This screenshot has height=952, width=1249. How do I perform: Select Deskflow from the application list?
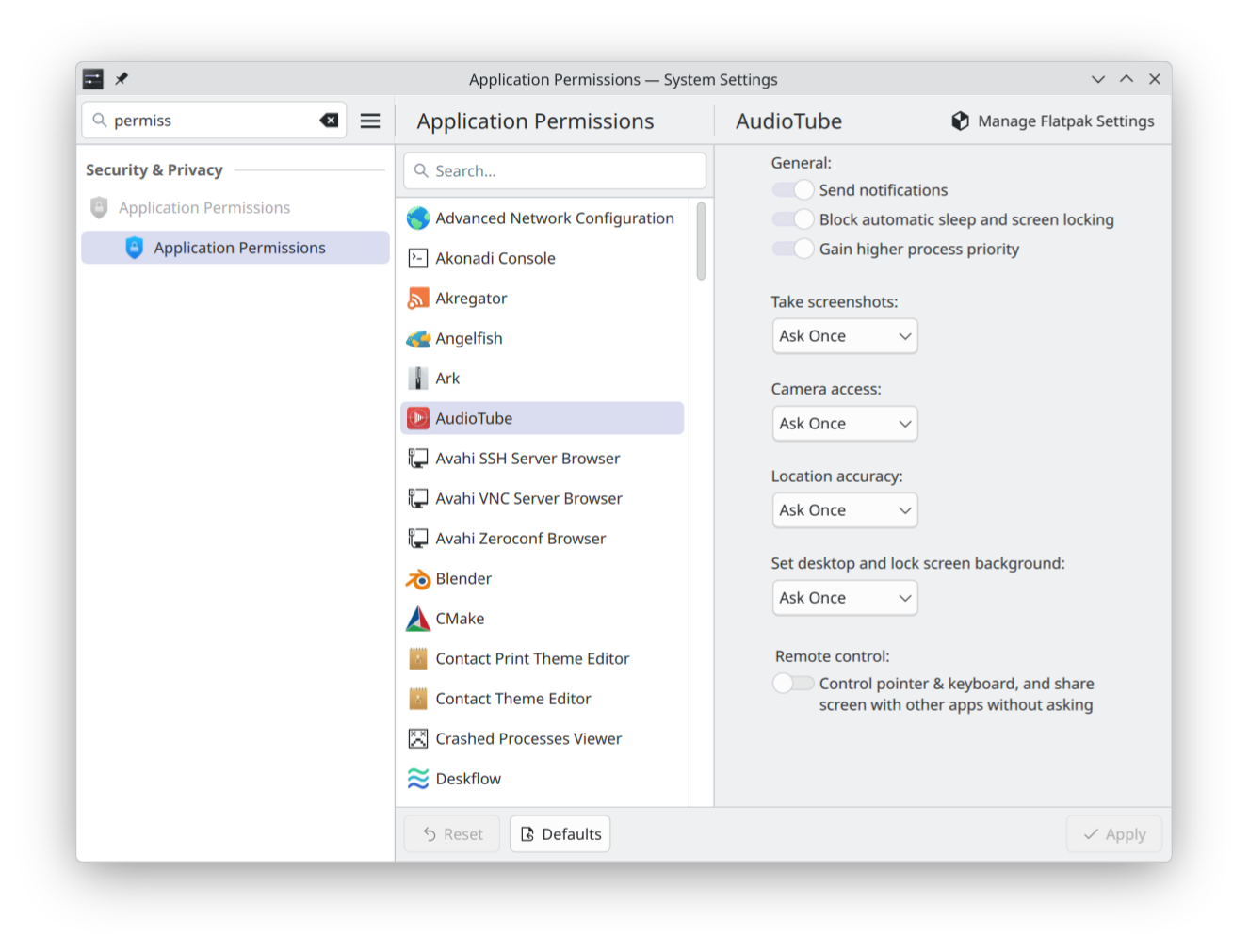point(468,778)
